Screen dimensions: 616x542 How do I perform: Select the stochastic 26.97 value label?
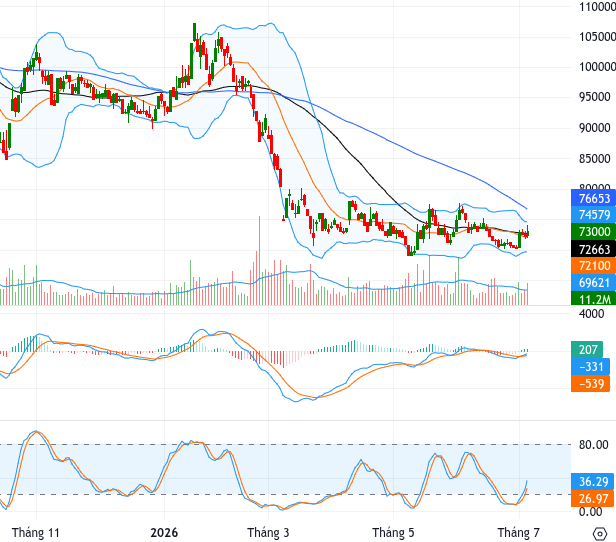[x=593, y=498]
